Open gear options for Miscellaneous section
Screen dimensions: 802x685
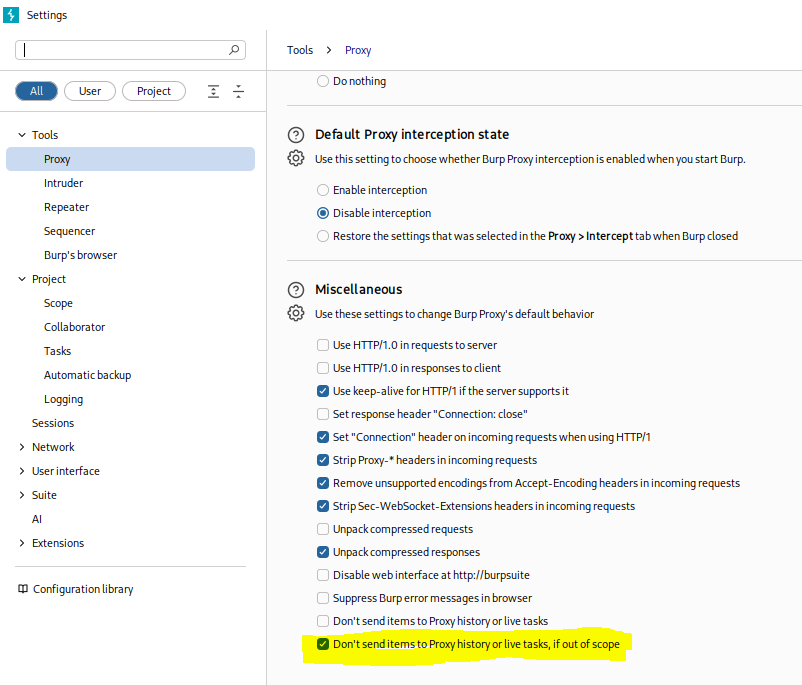point(296,314)
